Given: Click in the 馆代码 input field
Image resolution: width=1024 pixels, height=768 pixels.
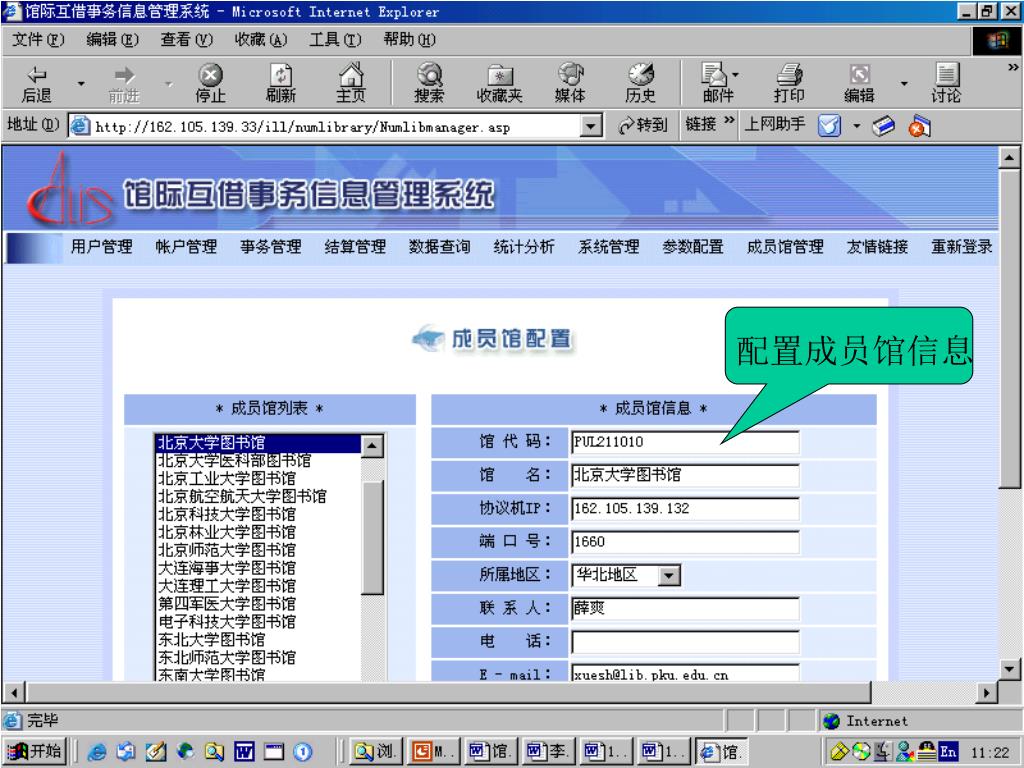Looking at the screenshot, I should click(x=684, y=442).
